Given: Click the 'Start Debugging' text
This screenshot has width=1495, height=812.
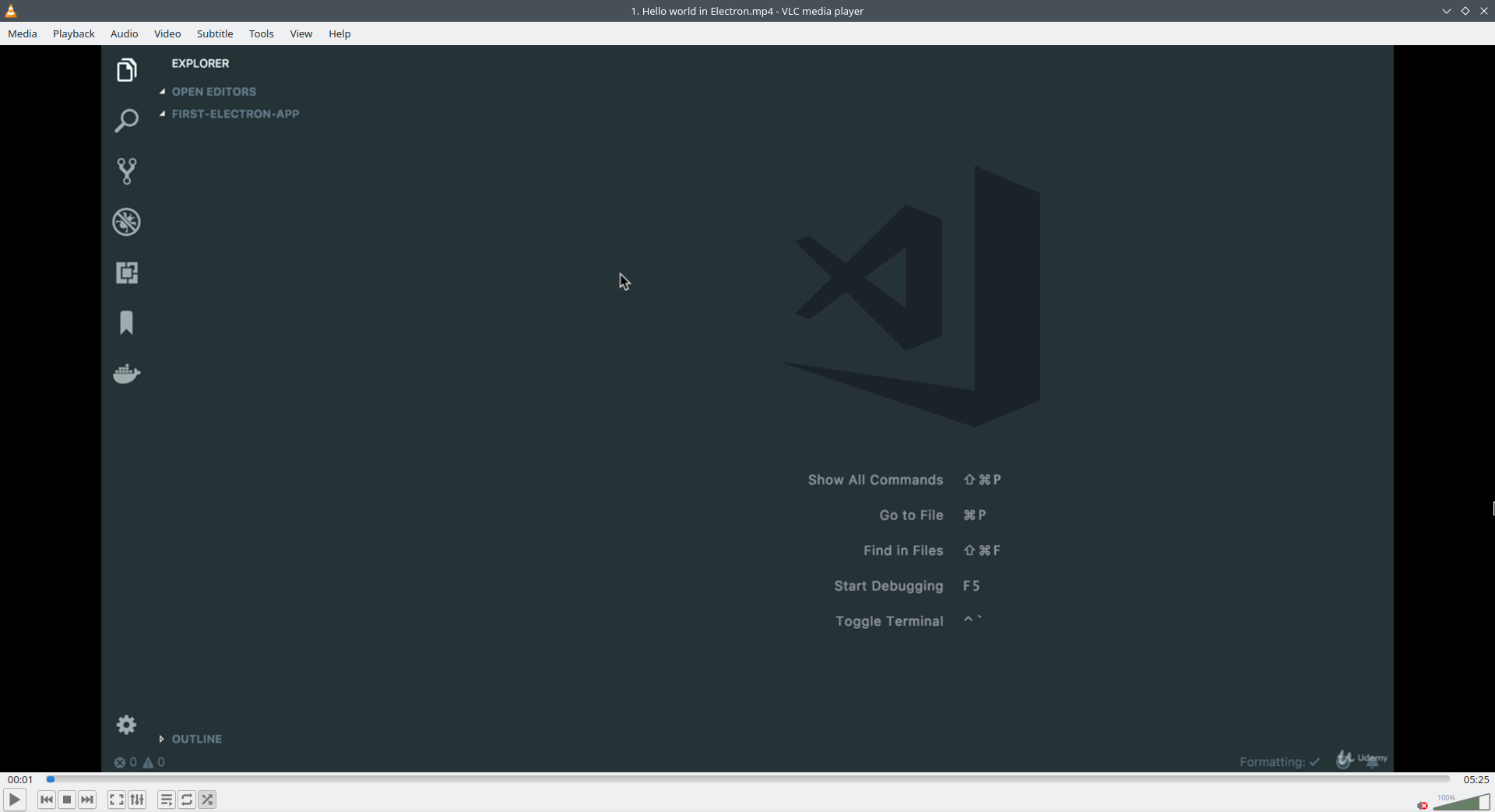Looking at the screenshot, I should click(x=888, y=586).
